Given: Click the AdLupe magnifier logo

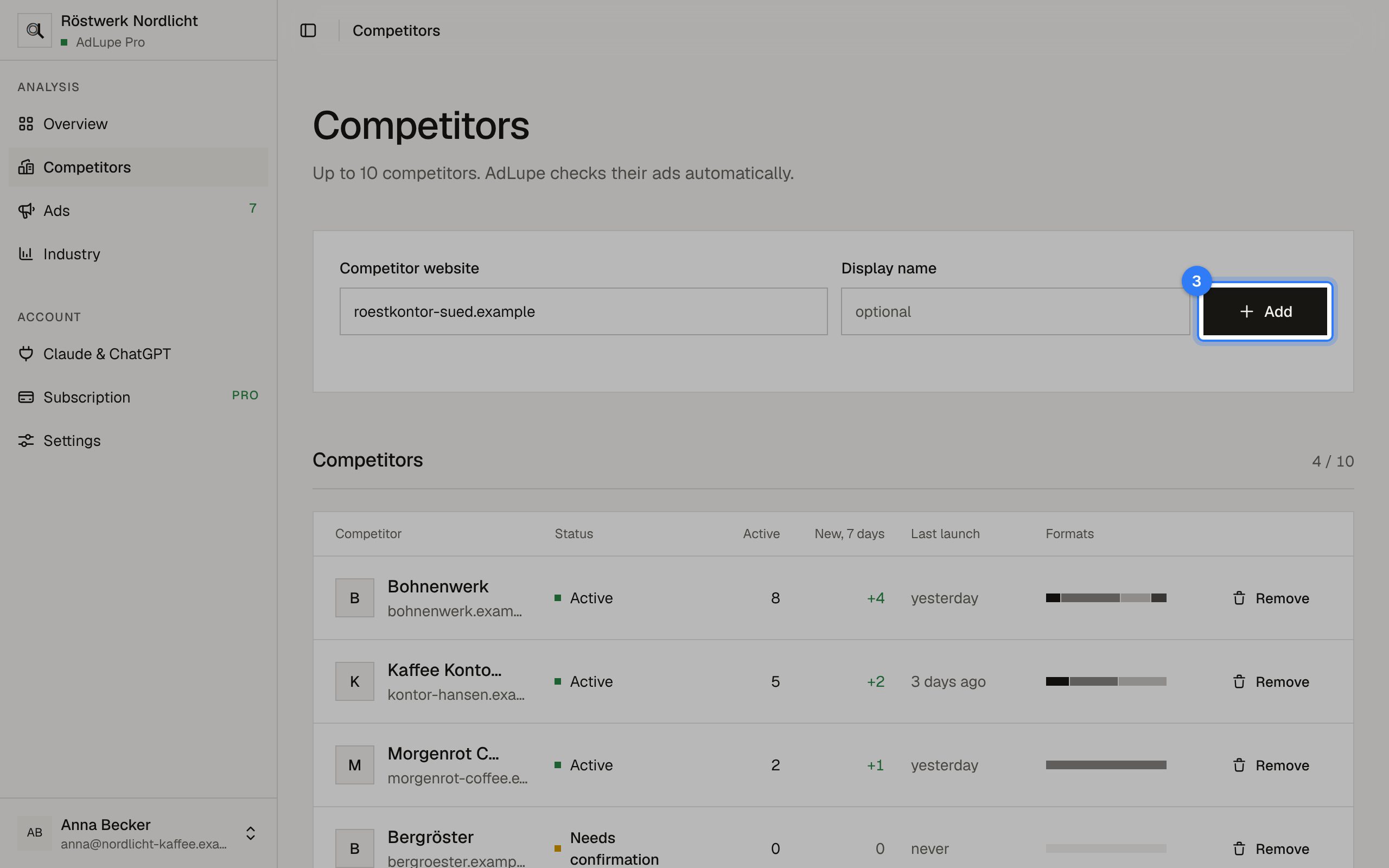Looking at the screenshot, I should (x=34, y=30).
